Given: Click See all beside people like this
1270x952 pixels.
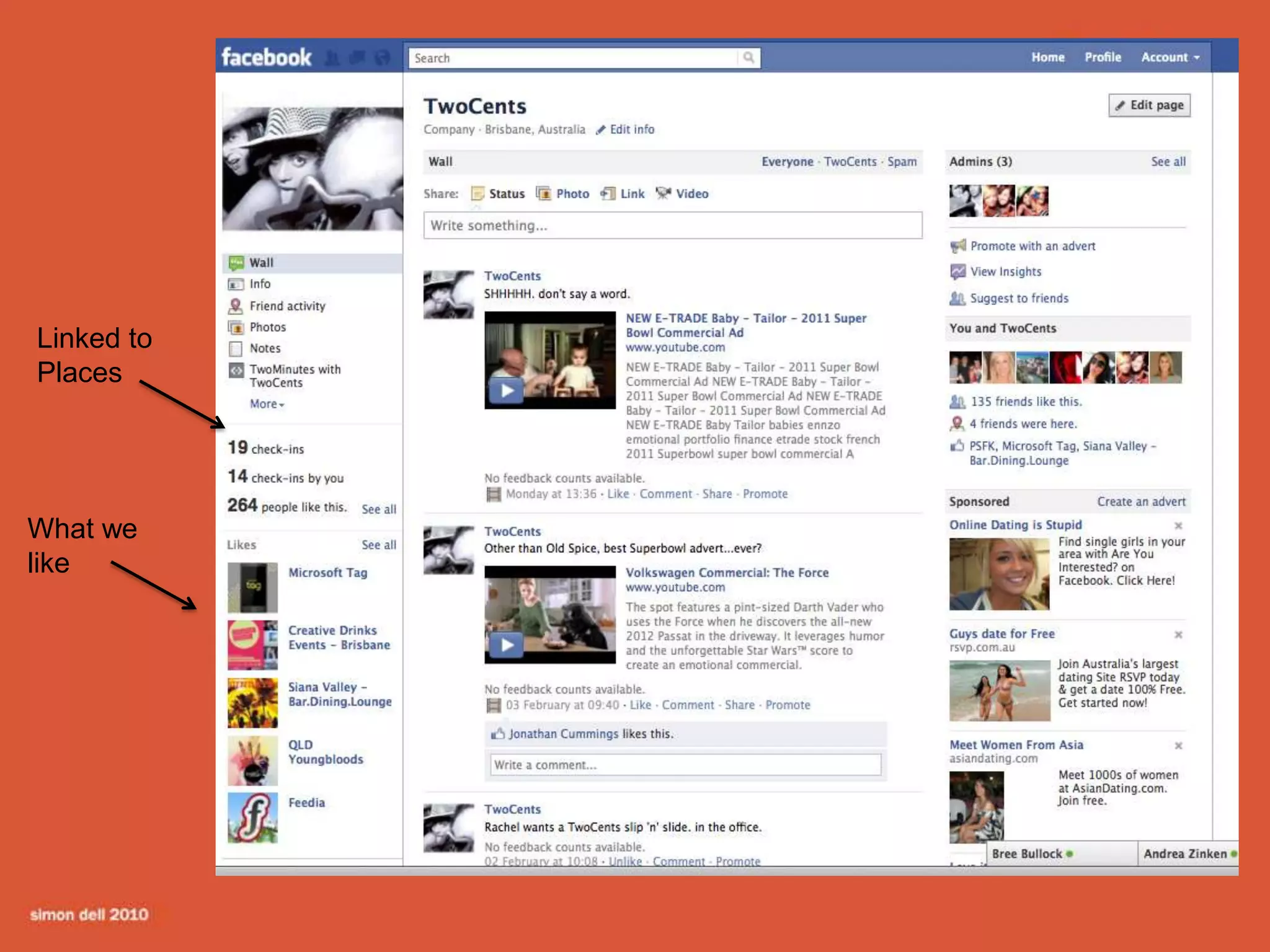Looking at the screenshot, I should tap(379, 509).
